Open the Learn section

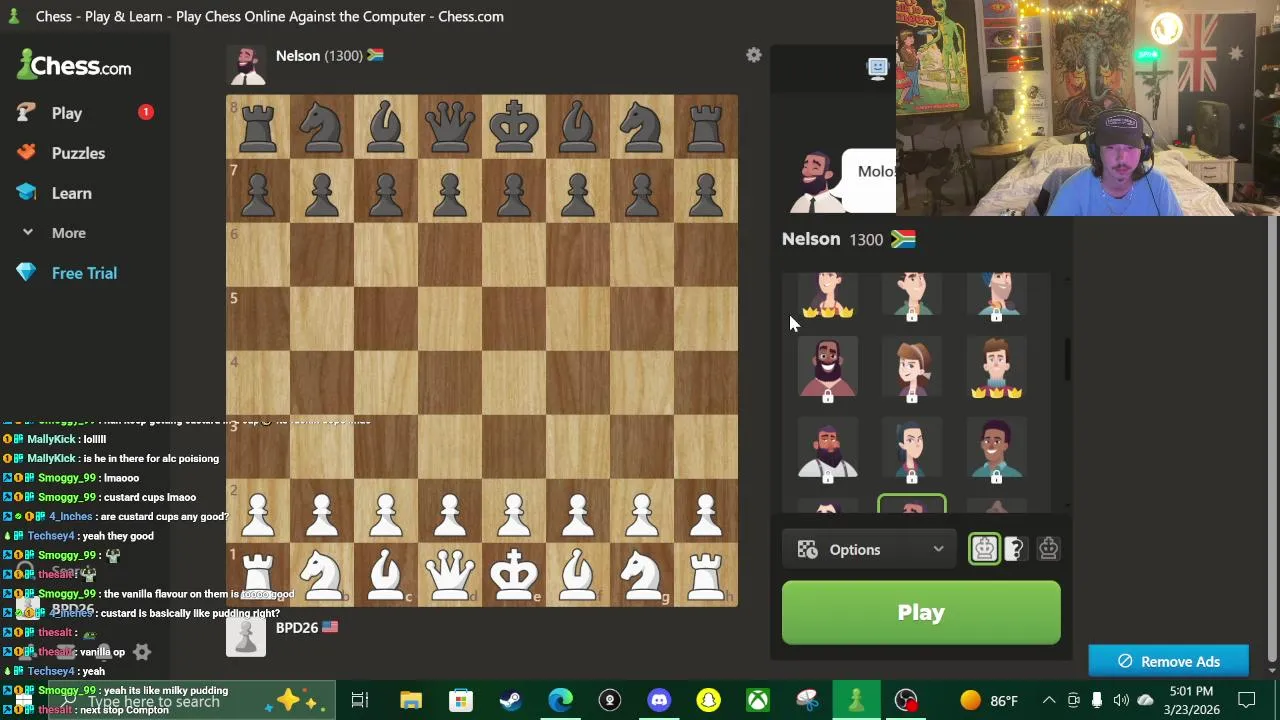click(x=71, y=193)
